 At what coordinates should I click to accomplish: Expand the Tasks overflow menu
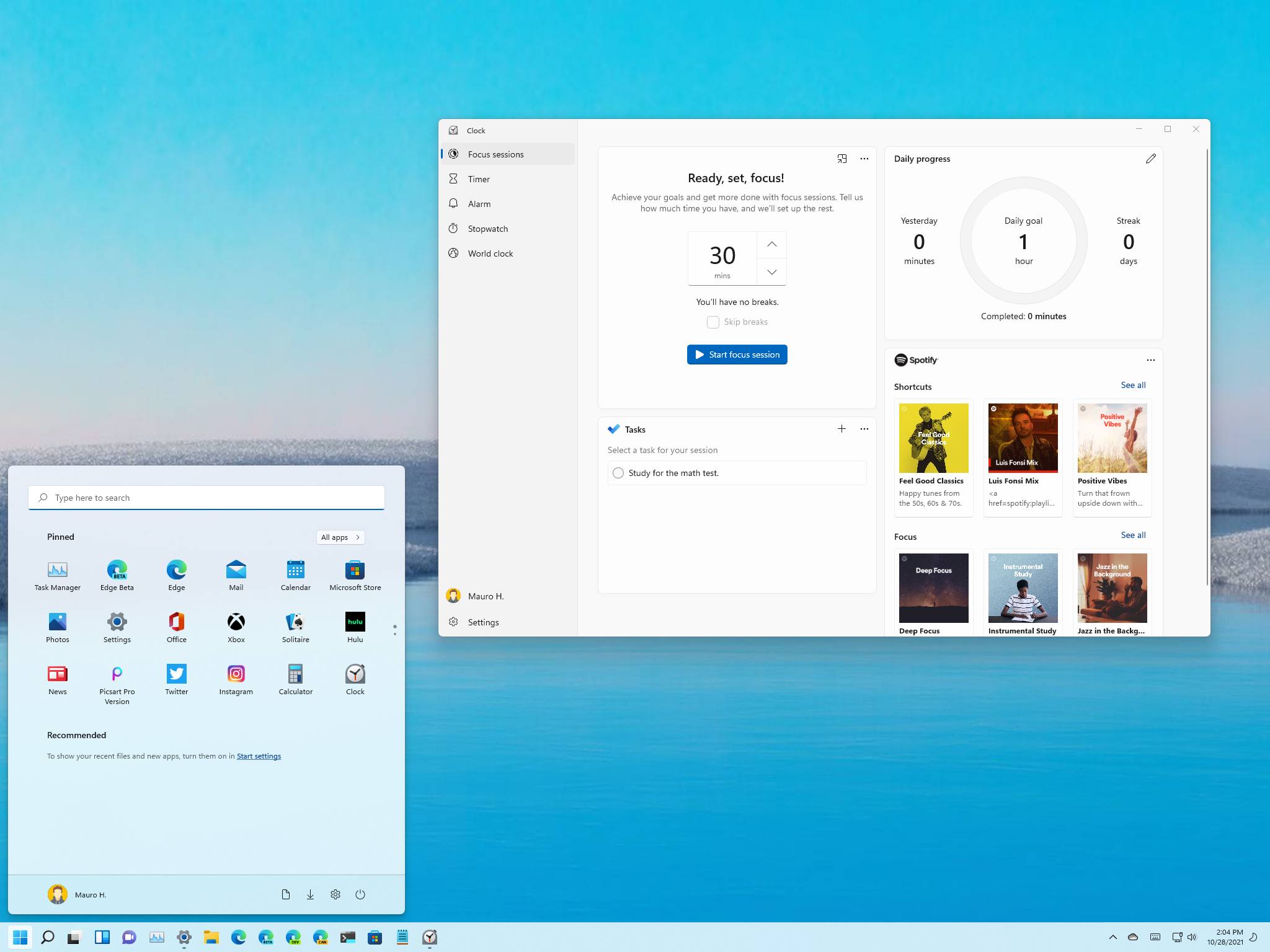[x=864, y=429]
